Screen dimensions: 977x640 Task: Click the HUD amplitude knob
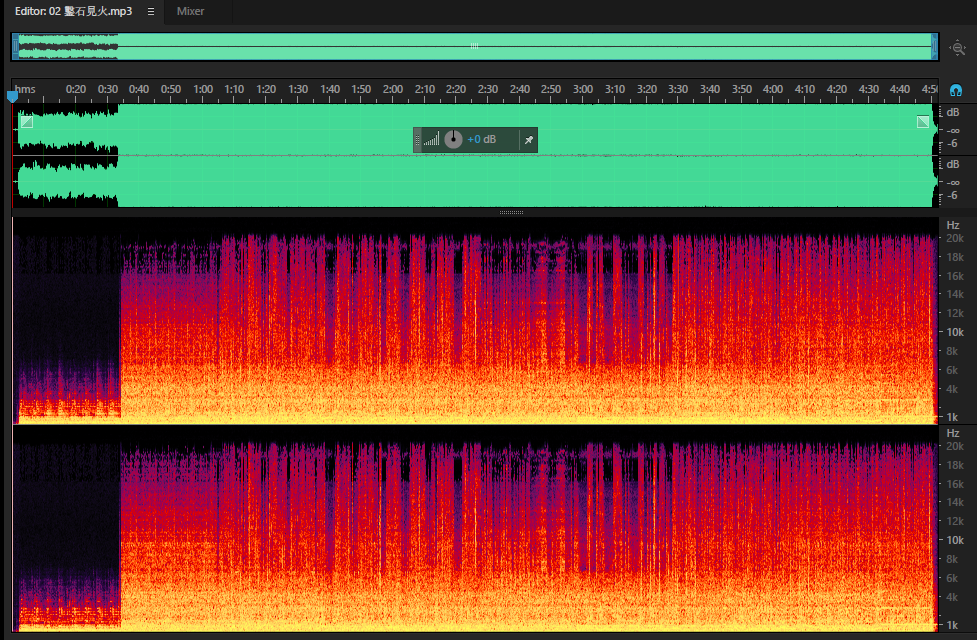point(454,140)
